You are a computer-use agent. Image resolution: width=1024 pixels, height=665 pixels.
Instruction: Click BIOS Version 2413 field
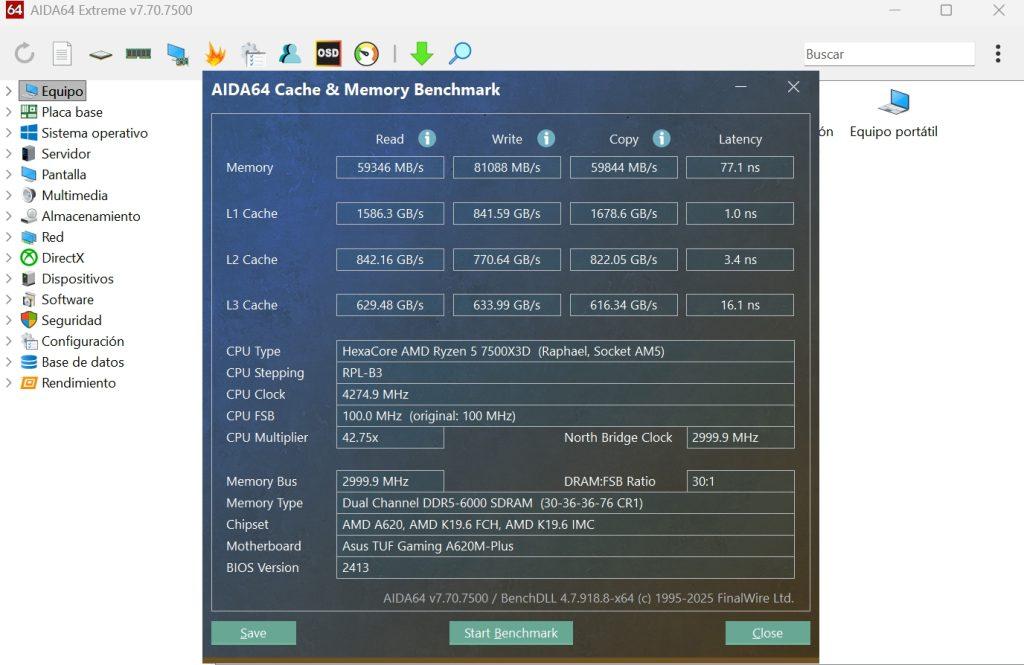tap(566, 568)
